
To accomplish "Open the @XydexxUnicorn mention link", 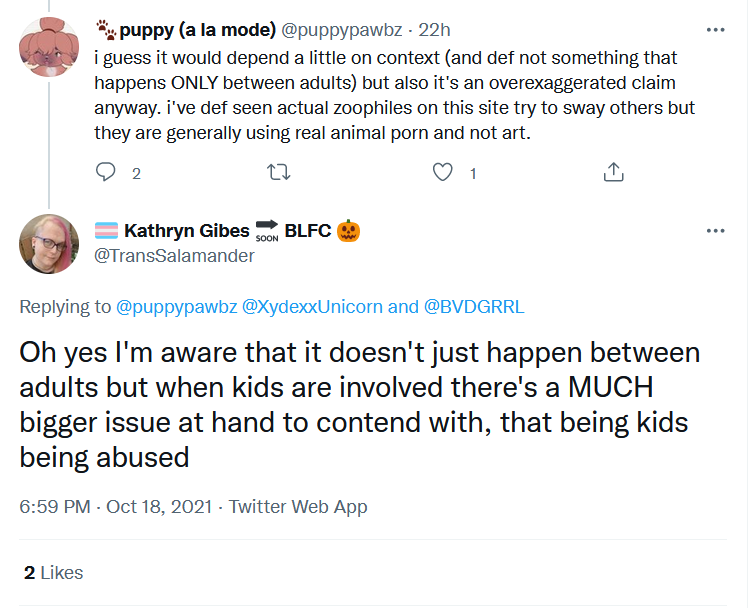I will [312, 307].
